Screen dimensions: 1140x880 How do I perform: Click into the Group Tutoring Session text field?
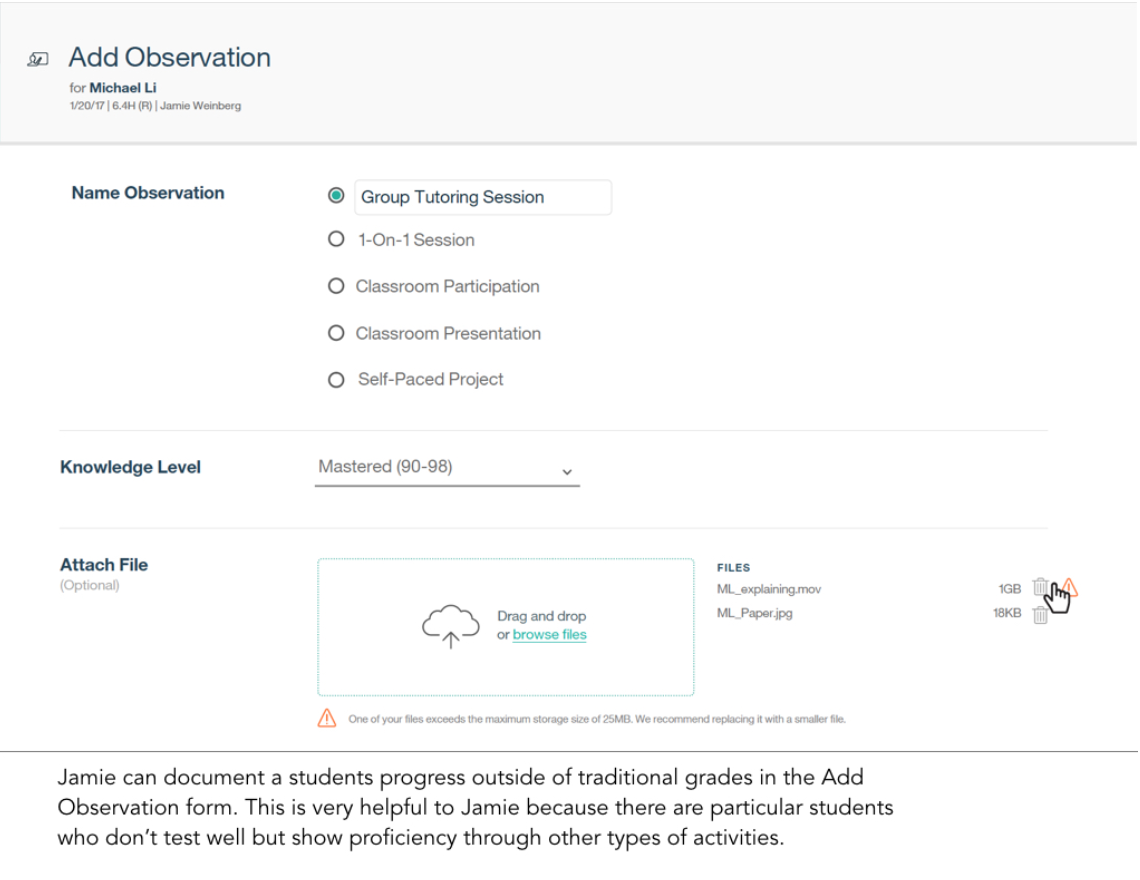482,197
